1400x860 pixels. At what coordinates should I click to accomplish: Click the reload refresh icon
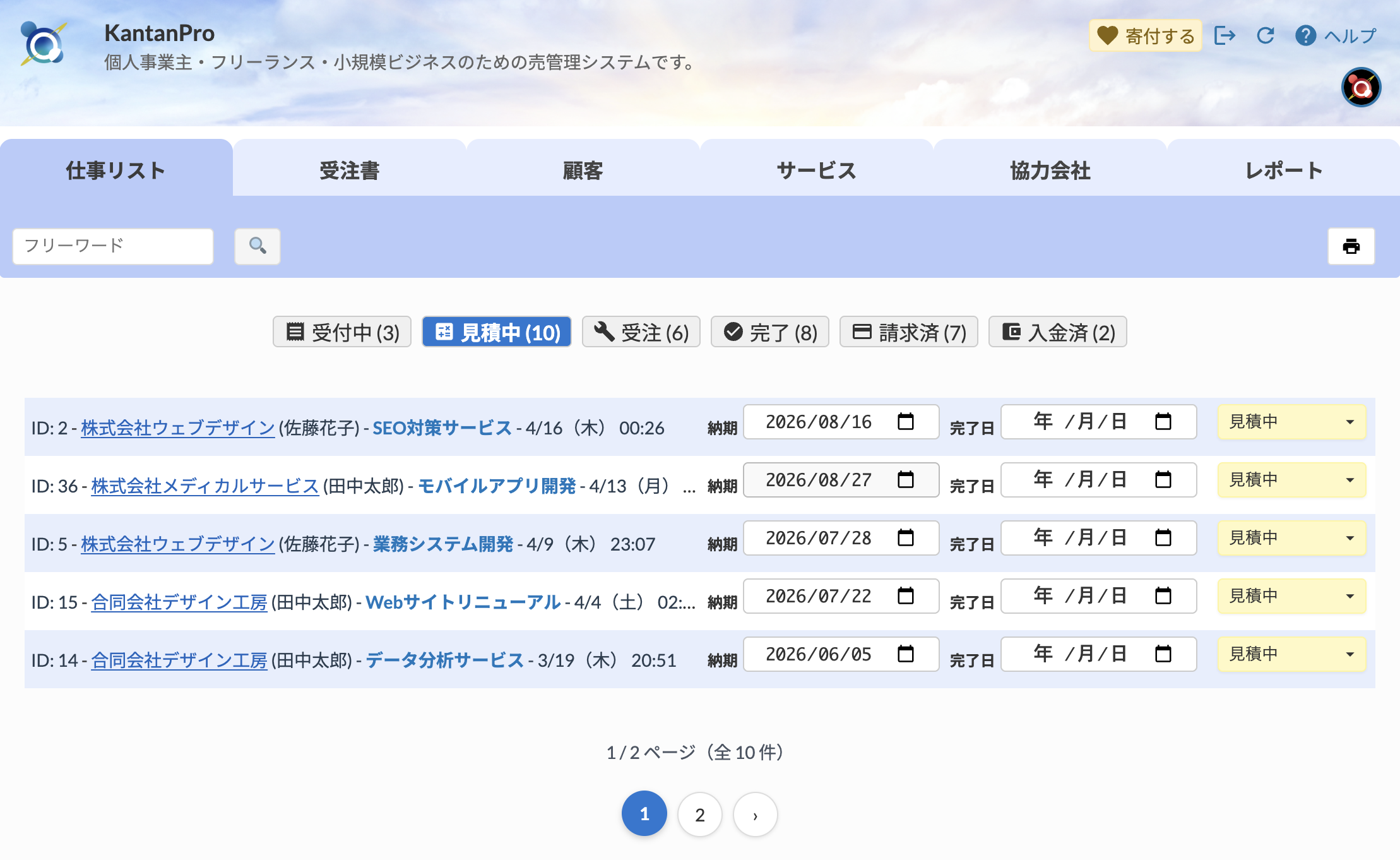[x=1266, y=35]
